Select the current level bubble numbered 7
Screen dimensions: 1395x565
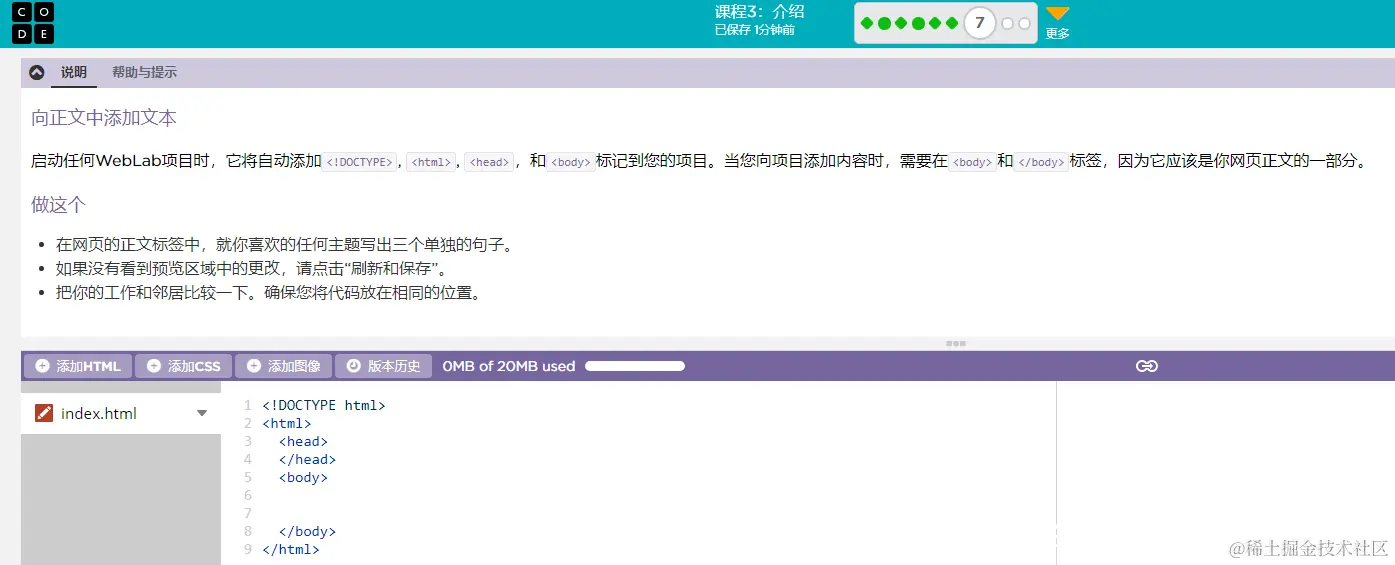point(980,23)
